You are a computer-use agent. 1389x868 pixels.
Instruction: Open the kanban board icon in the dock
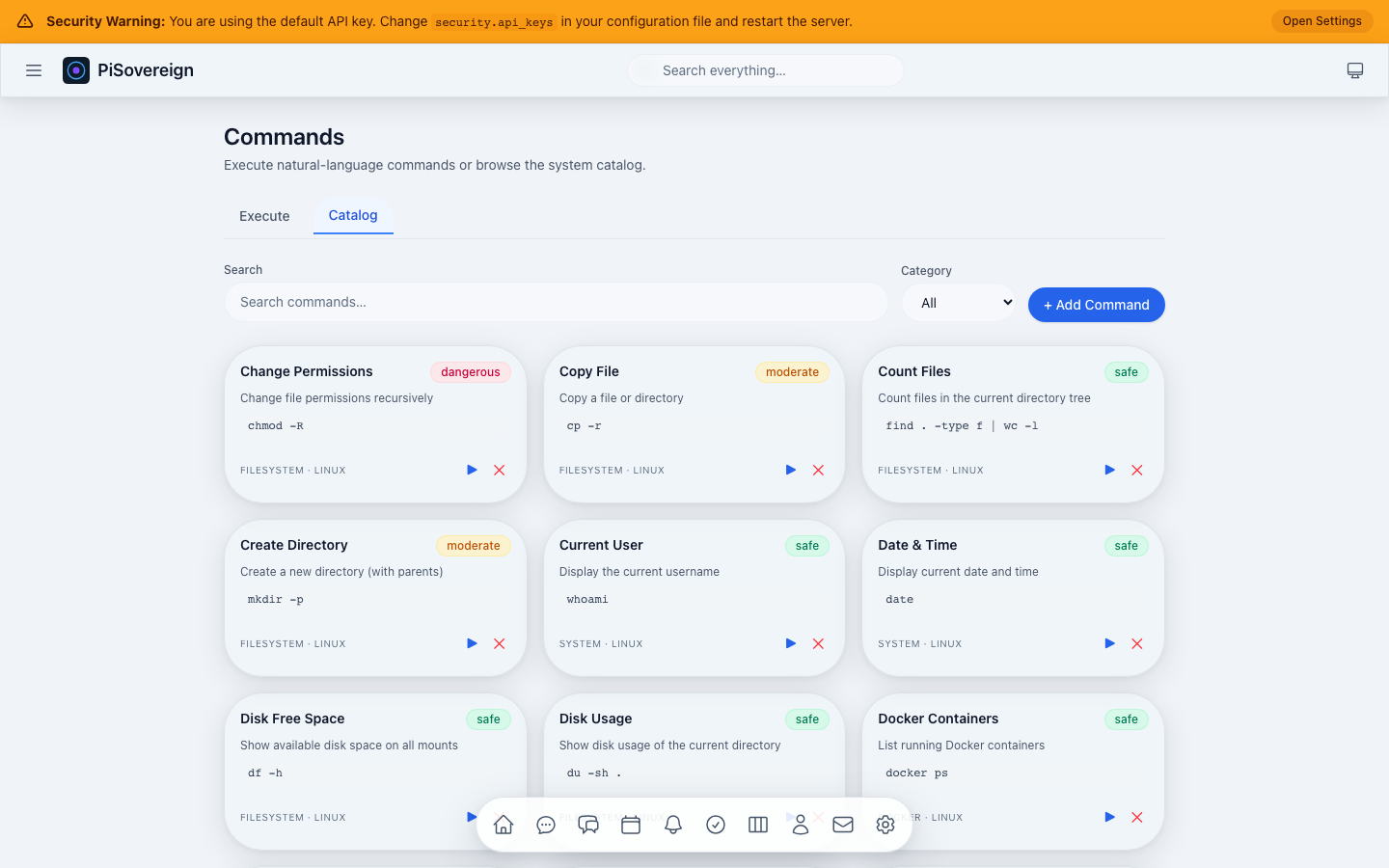758,825
